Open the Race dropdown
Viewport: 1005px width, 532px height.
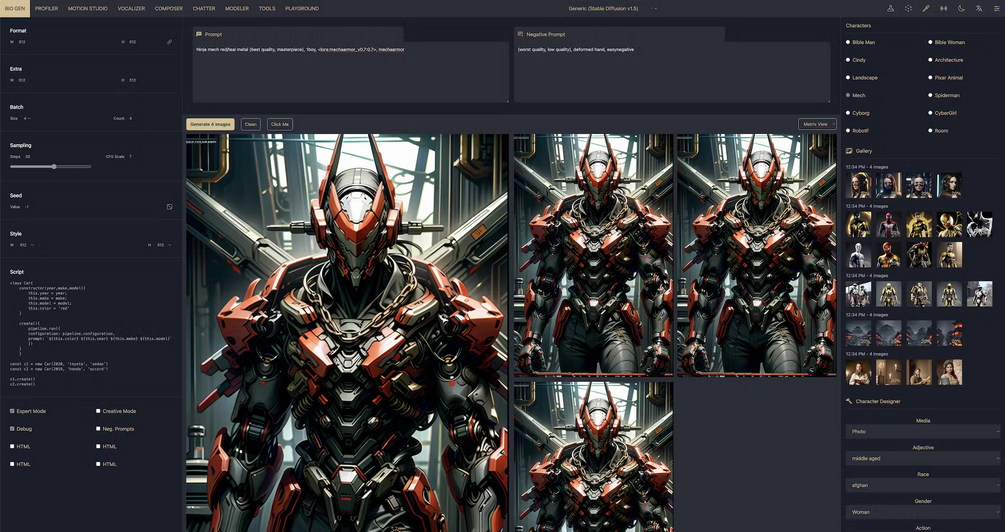[923, 485]
